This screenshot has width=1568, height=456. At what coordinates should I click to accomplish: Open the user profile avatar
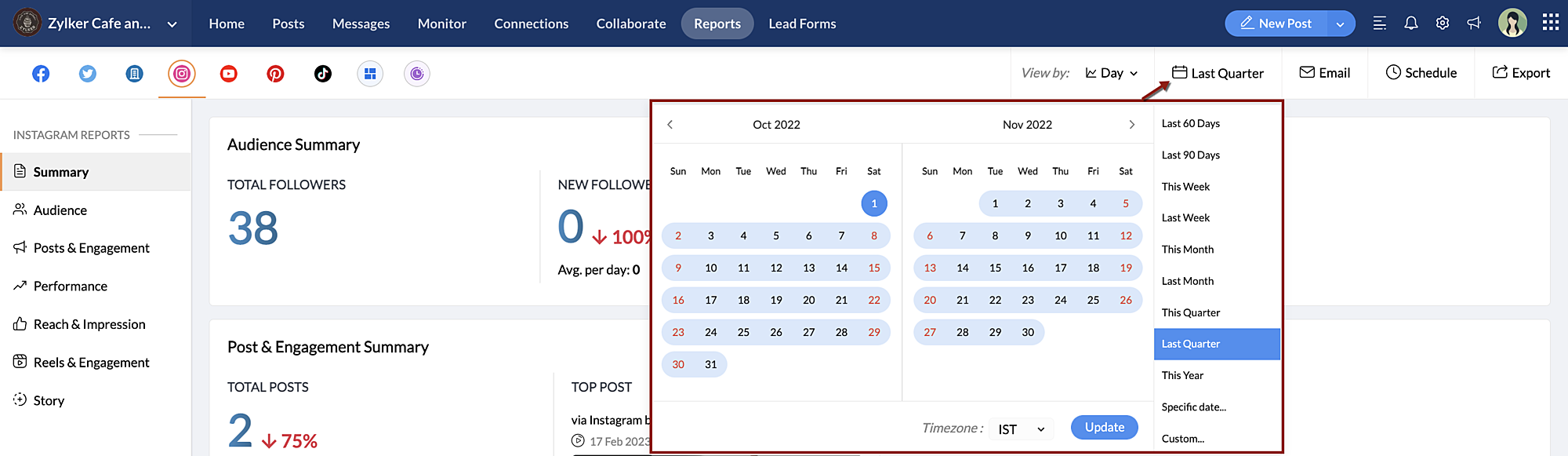1512,24
